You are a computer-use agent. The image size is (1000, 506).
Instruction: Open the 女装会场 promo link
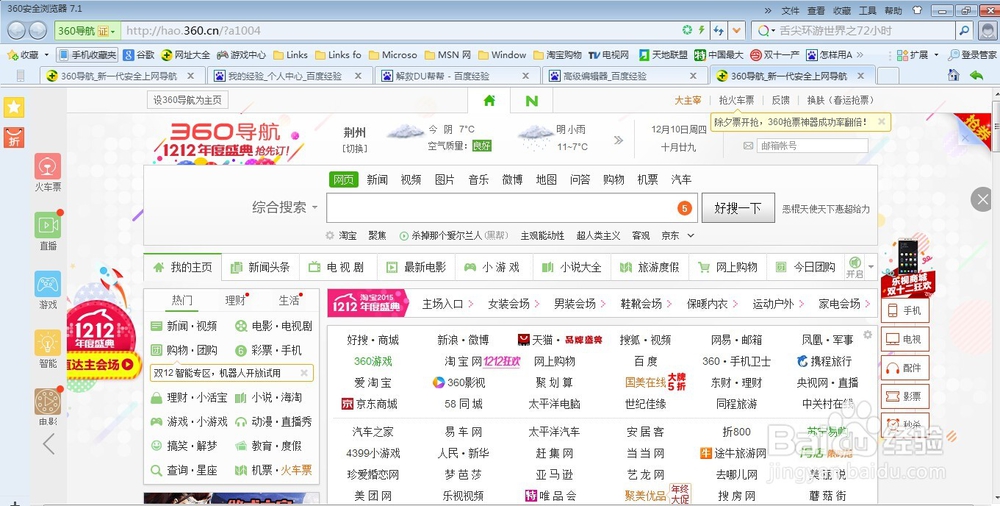tap(509, 304)
